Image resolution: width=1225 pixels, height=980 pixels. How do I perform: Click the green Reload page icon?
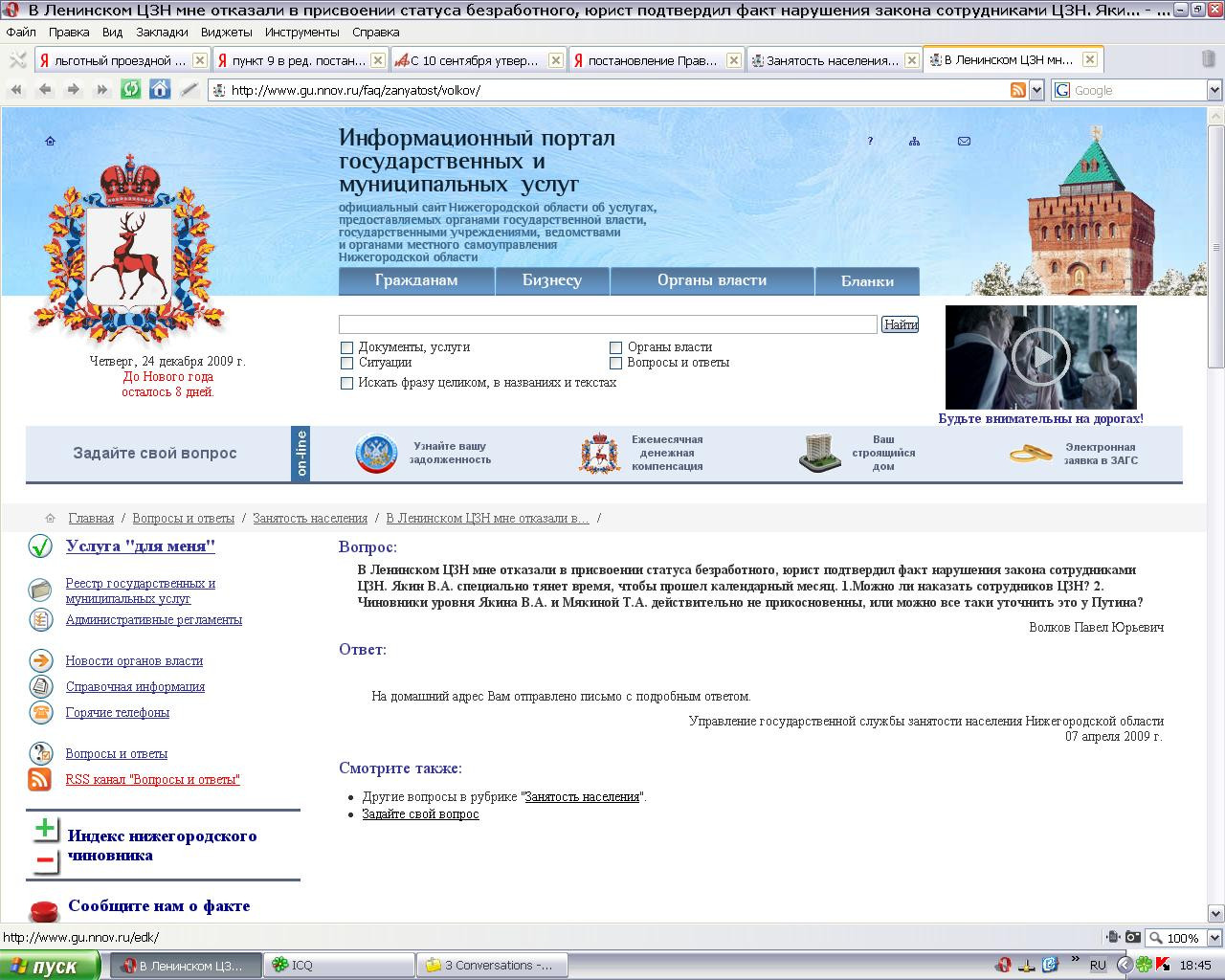[131, 90]
